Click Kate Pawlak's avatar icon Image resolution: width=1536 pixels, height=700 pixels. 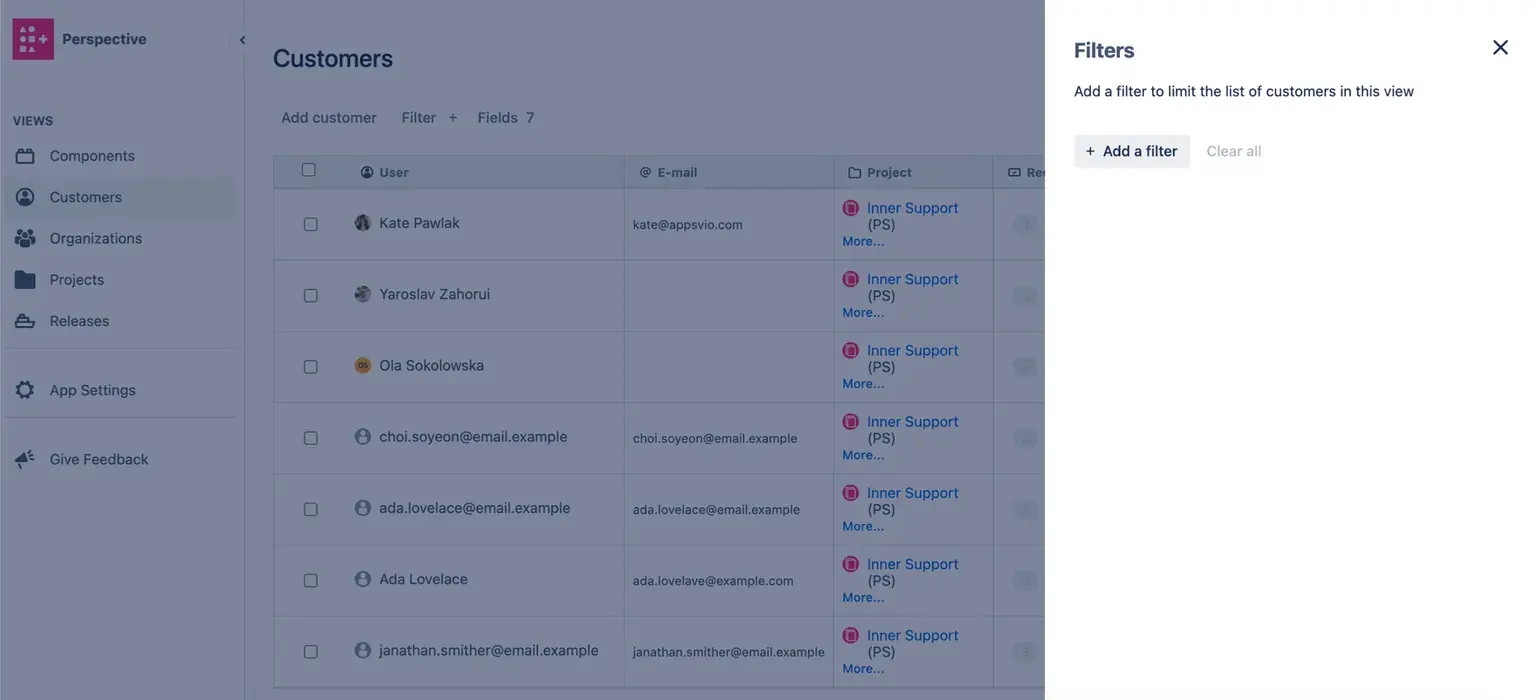coord(363,223)
